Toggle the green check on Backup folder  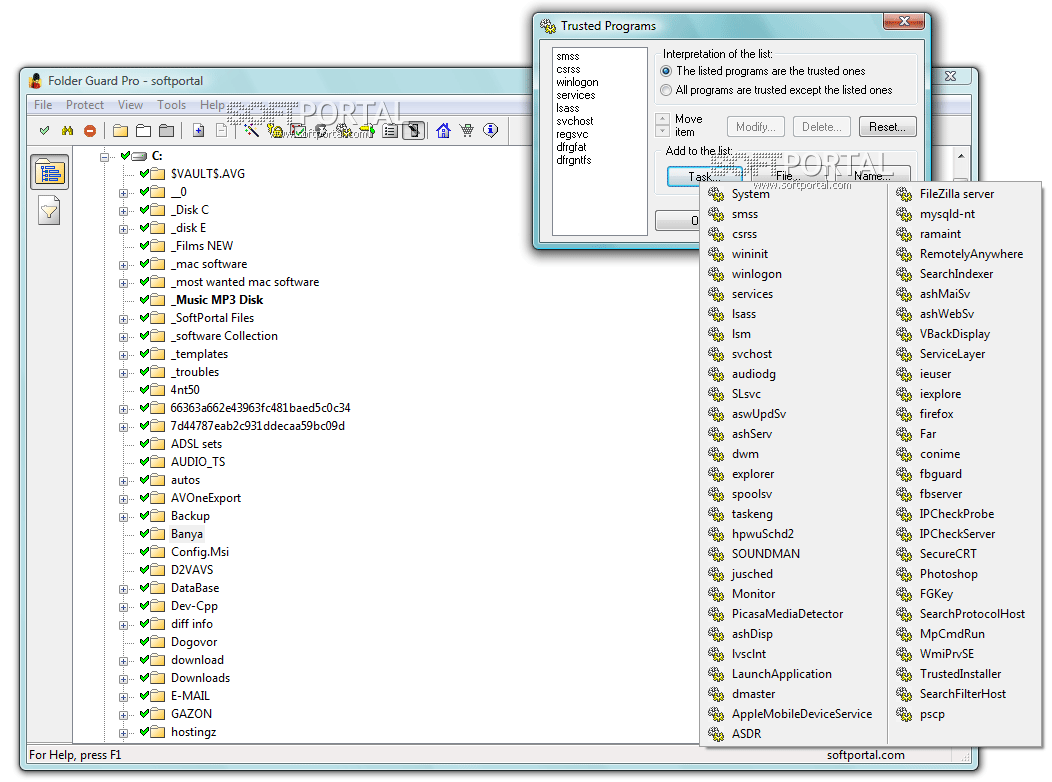[144, 516]
